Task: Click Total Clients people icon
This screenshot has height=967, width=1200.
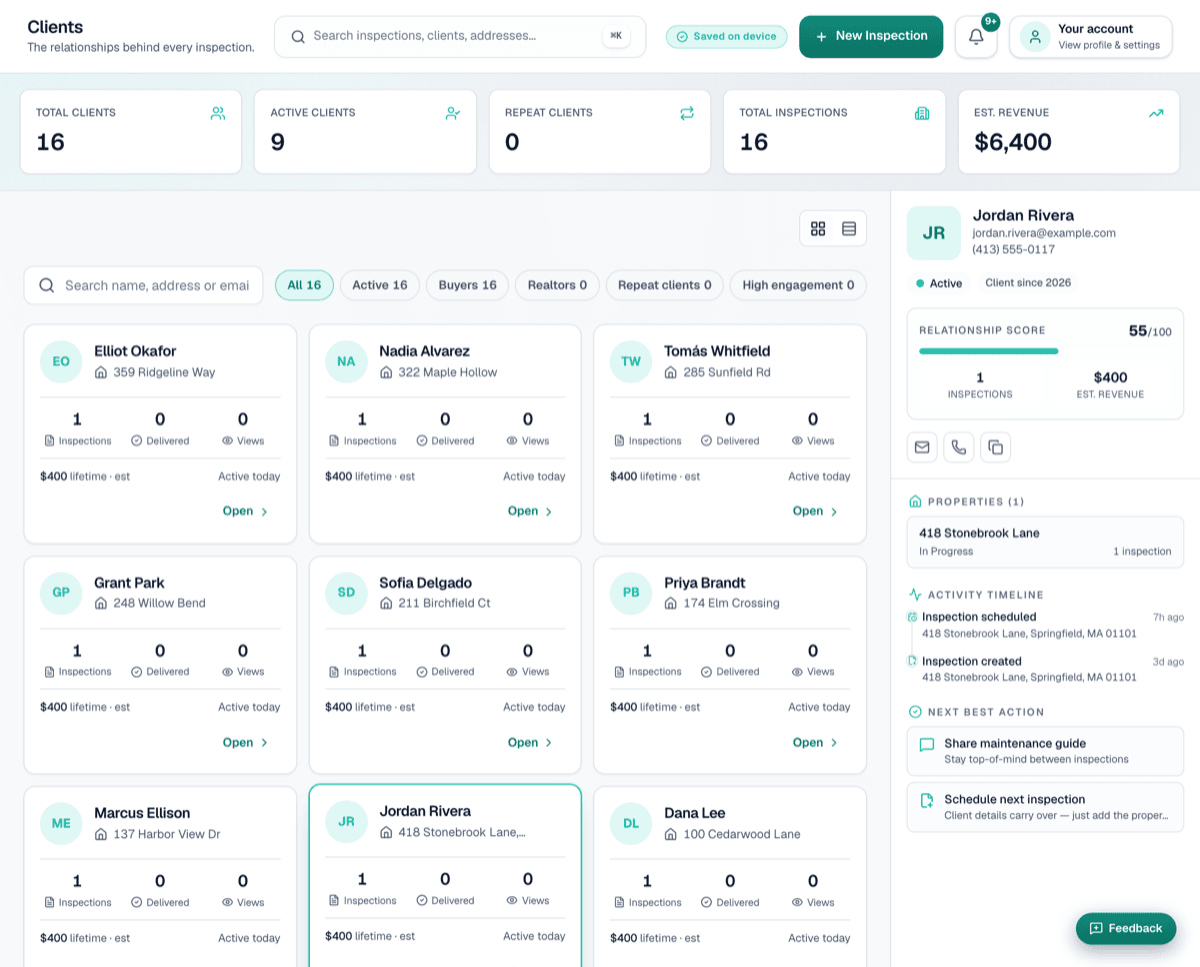Action: 218,113
